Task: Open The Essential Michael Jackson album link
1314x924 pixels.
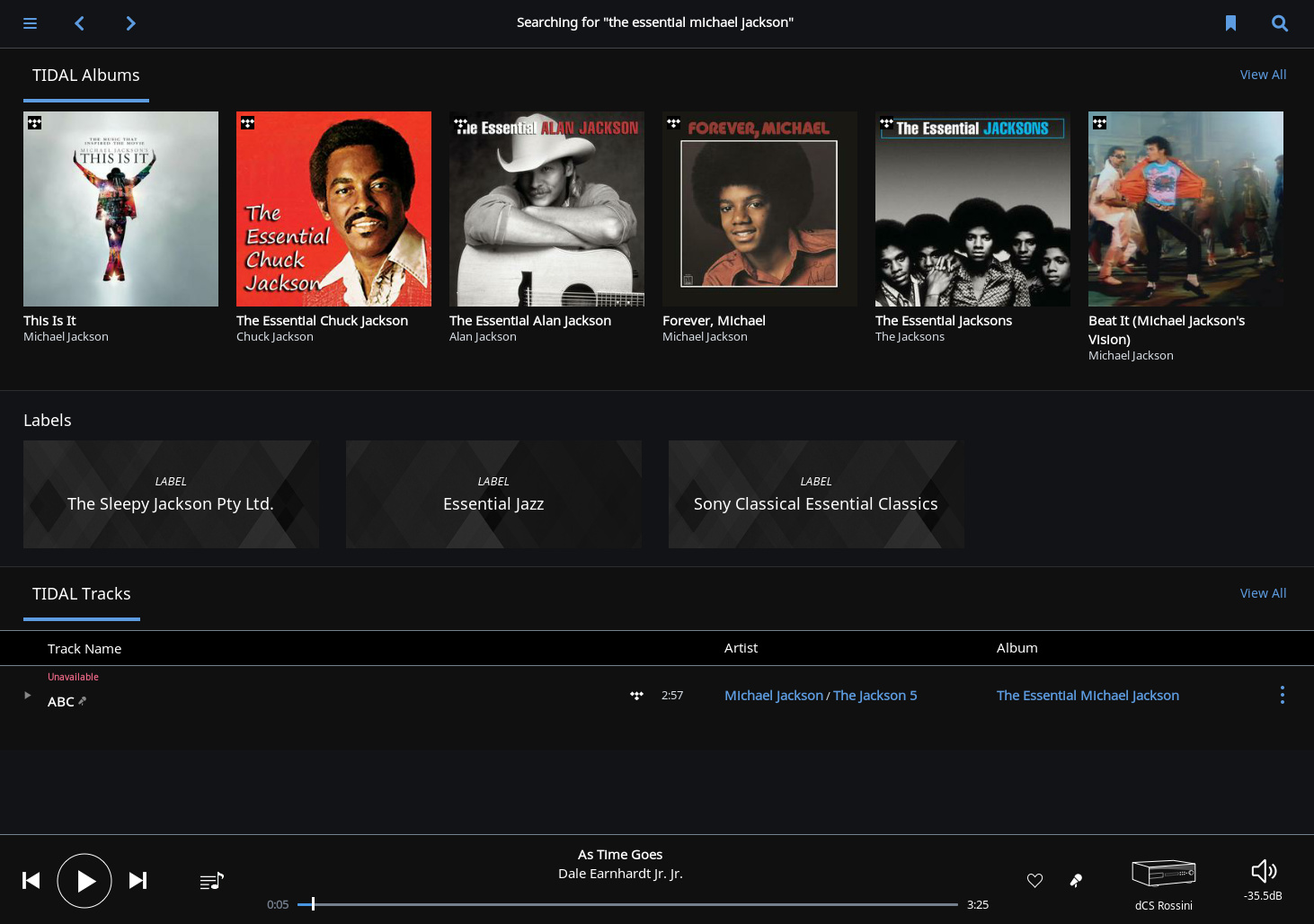Action: 1088,696
